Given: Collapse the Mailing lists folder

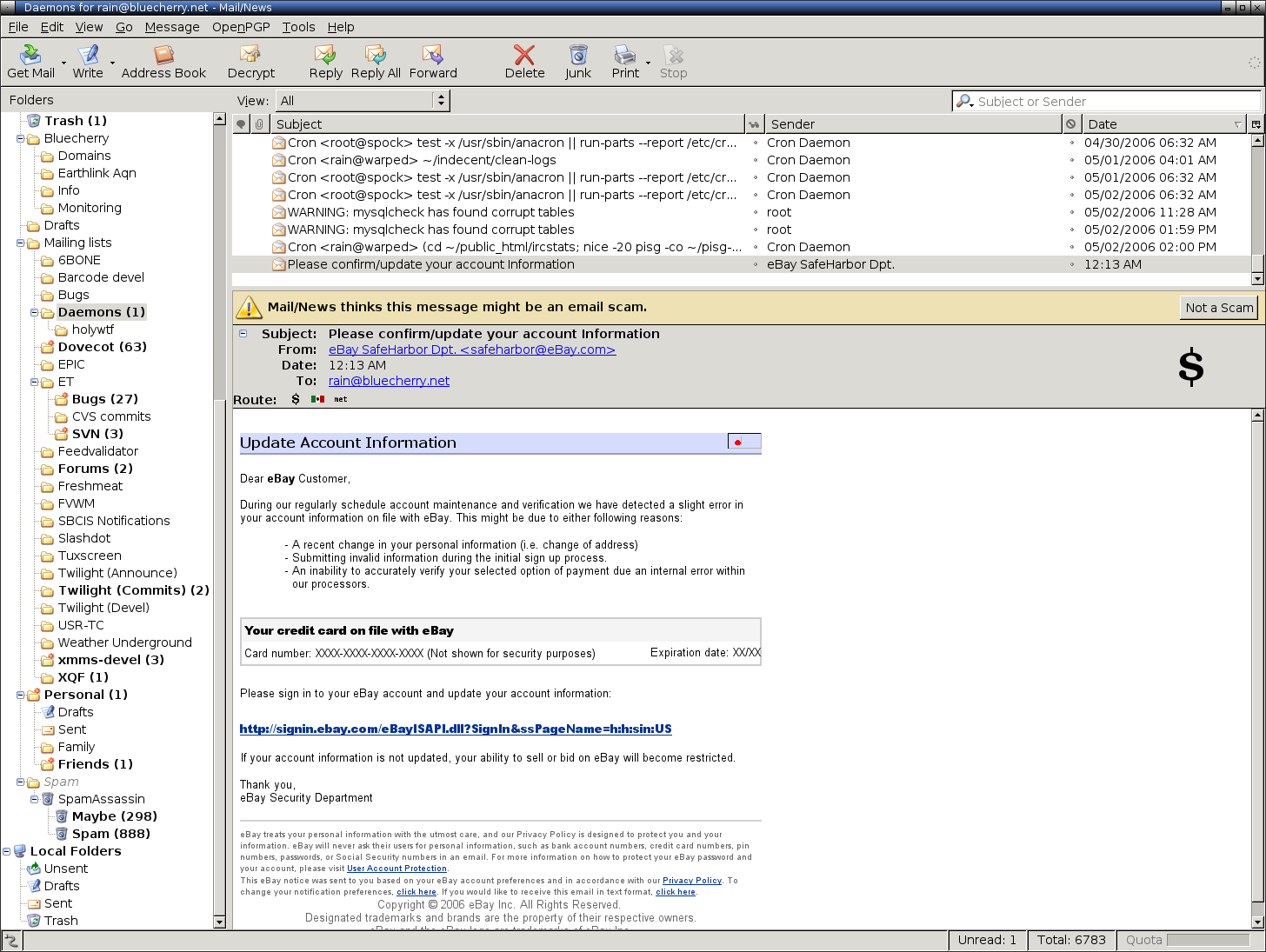Looking at the screenshot, I should pyautogui.click(x=21, y=243).
